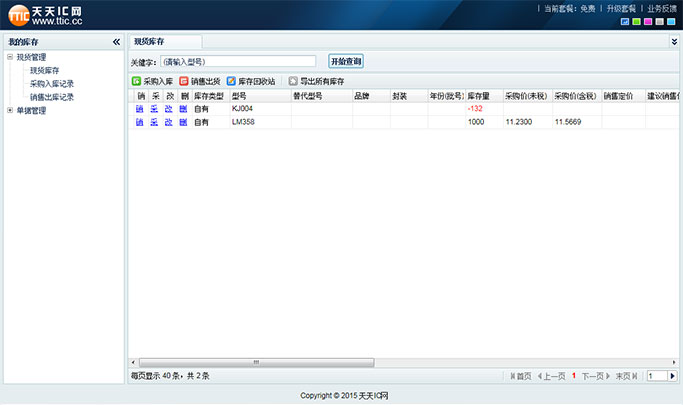Select the green theme color swatch
Image resolution: width=683 pixels, height=405 pixels.
[637, 21]
